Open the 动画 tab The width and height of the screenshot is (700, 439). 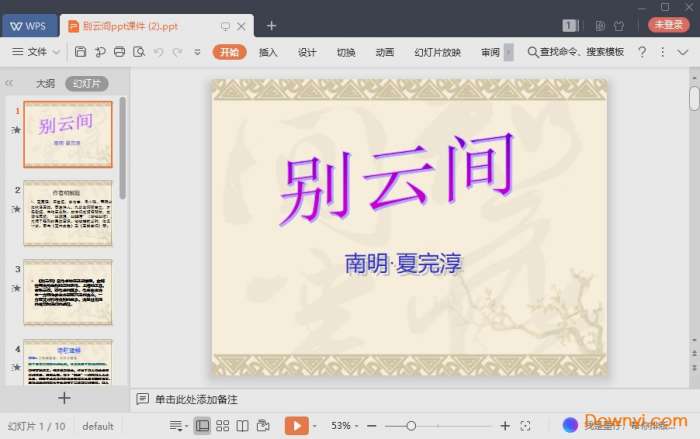point(385,52)
